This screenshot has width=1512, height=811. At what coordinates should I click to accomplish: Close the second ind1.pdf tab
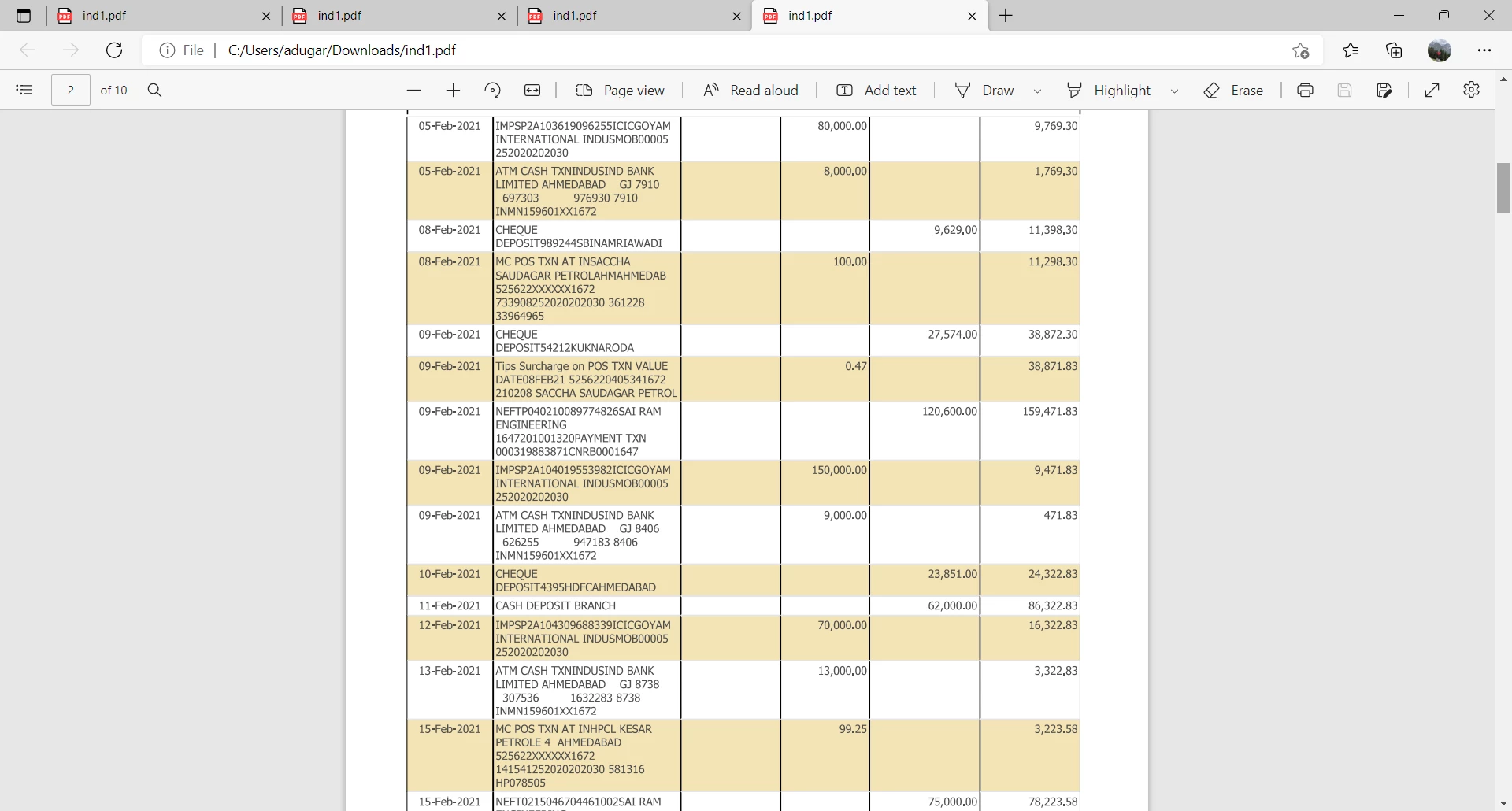pos(502,16)
